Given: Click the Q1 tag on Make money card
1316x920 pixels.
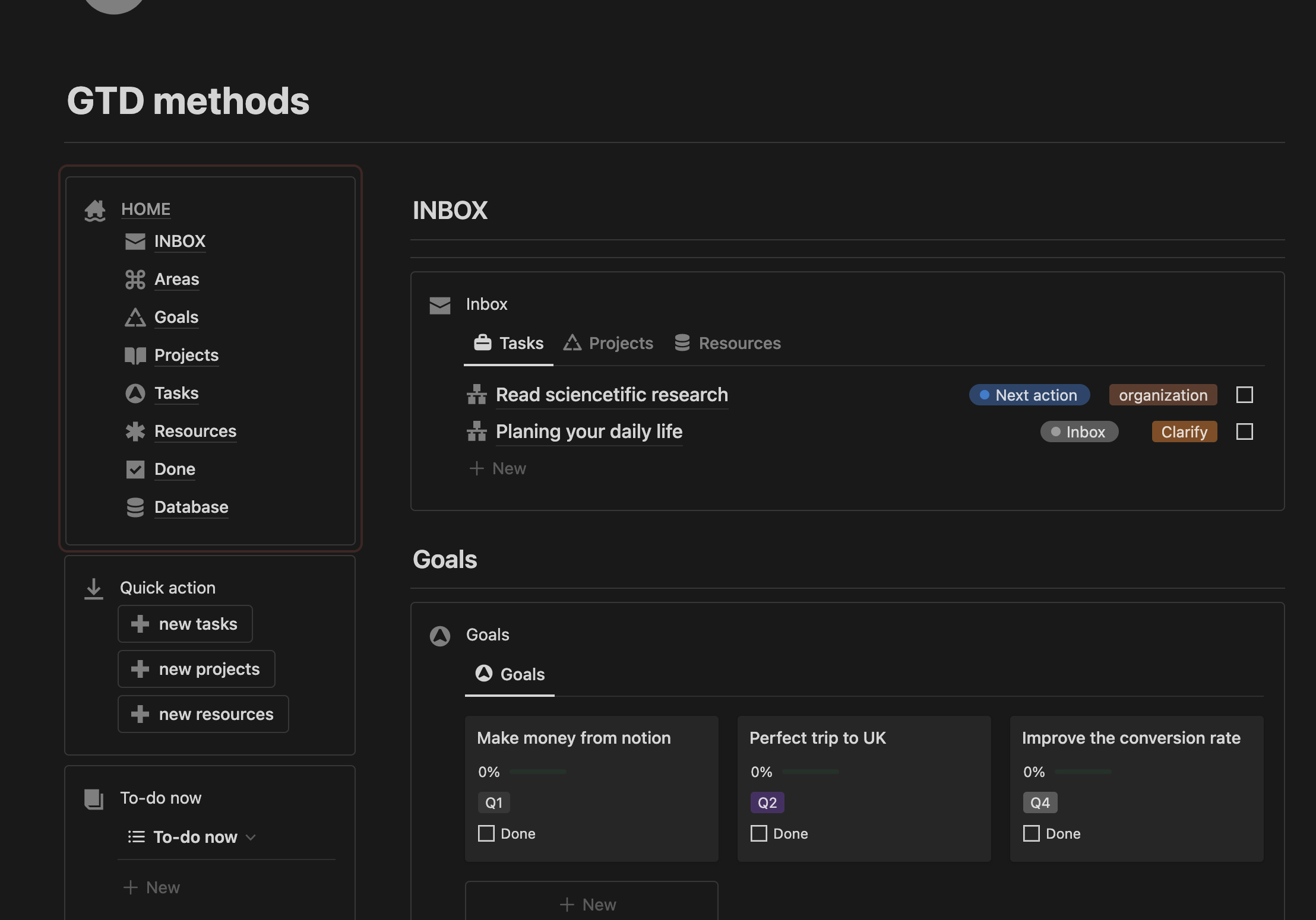Looking at the screenshot, I should pos(494,802).
